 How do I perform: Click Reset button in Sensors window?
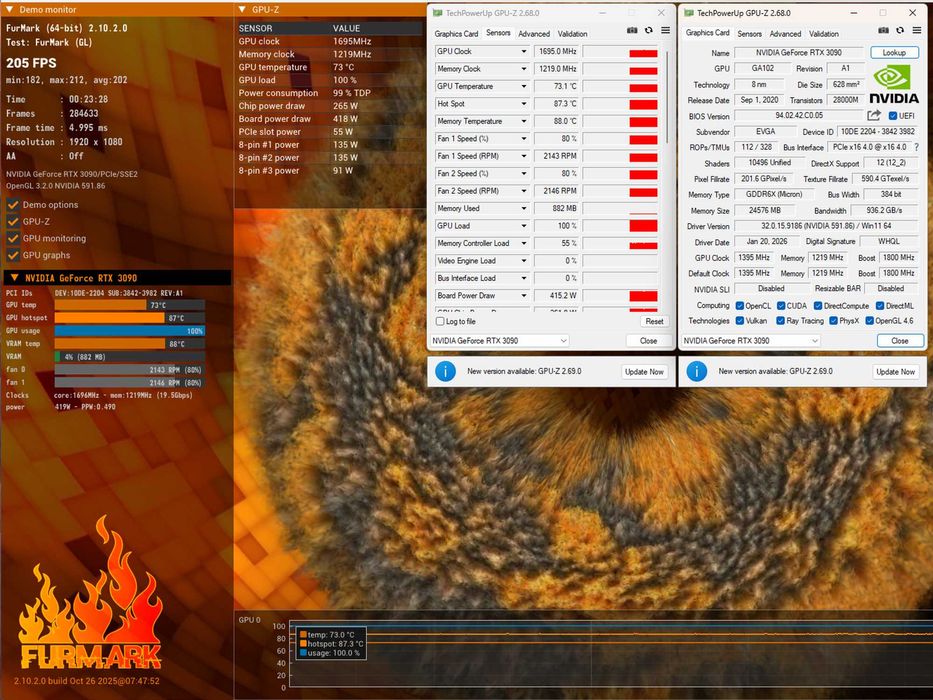coord(655,321)
